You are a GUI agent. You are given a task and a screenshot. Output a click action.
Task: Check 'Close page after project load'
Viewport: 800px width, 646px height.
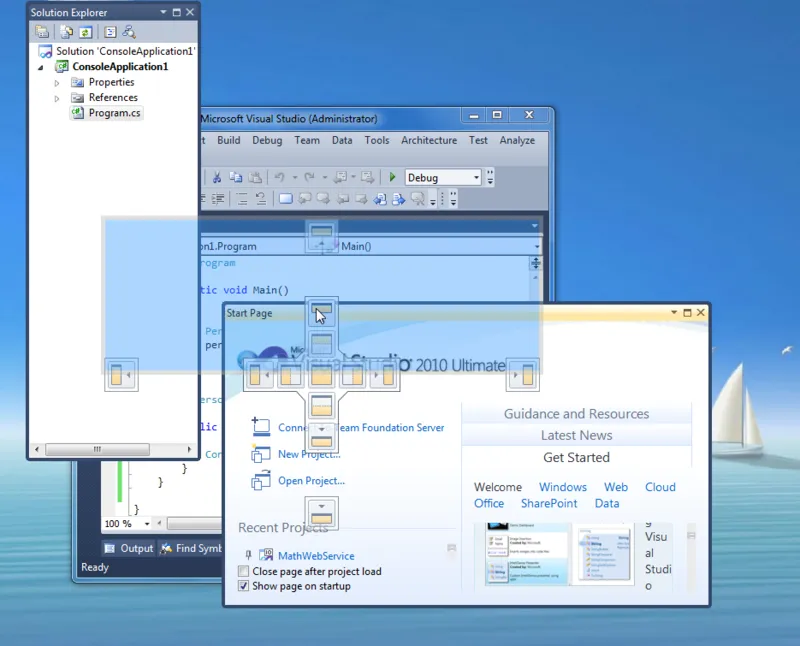[244, 571]
